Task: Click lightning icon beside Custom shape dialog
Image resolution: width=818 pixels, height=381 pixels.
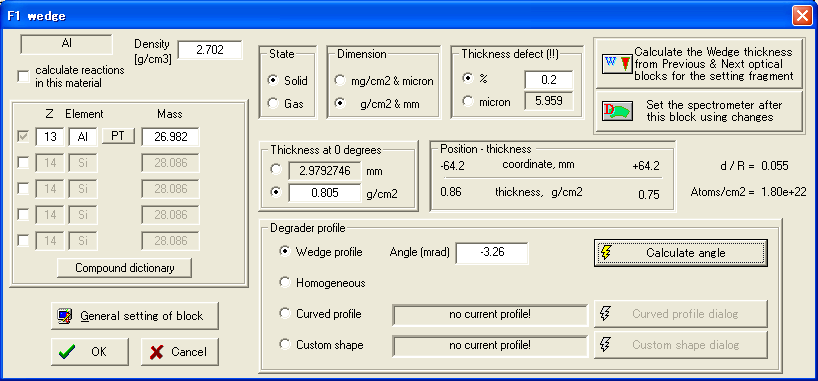Action: click(606, 344)
